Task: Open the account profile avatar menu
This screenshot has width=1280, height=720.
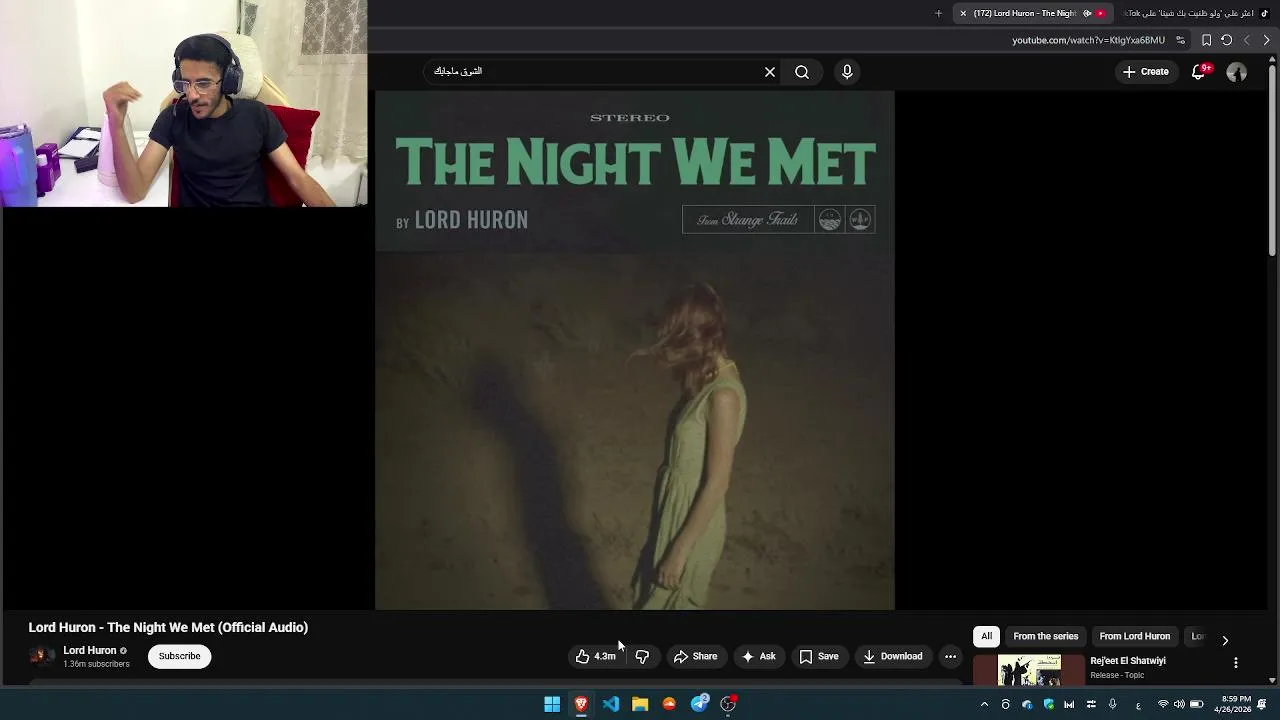Action: [x=1237, y=72]
